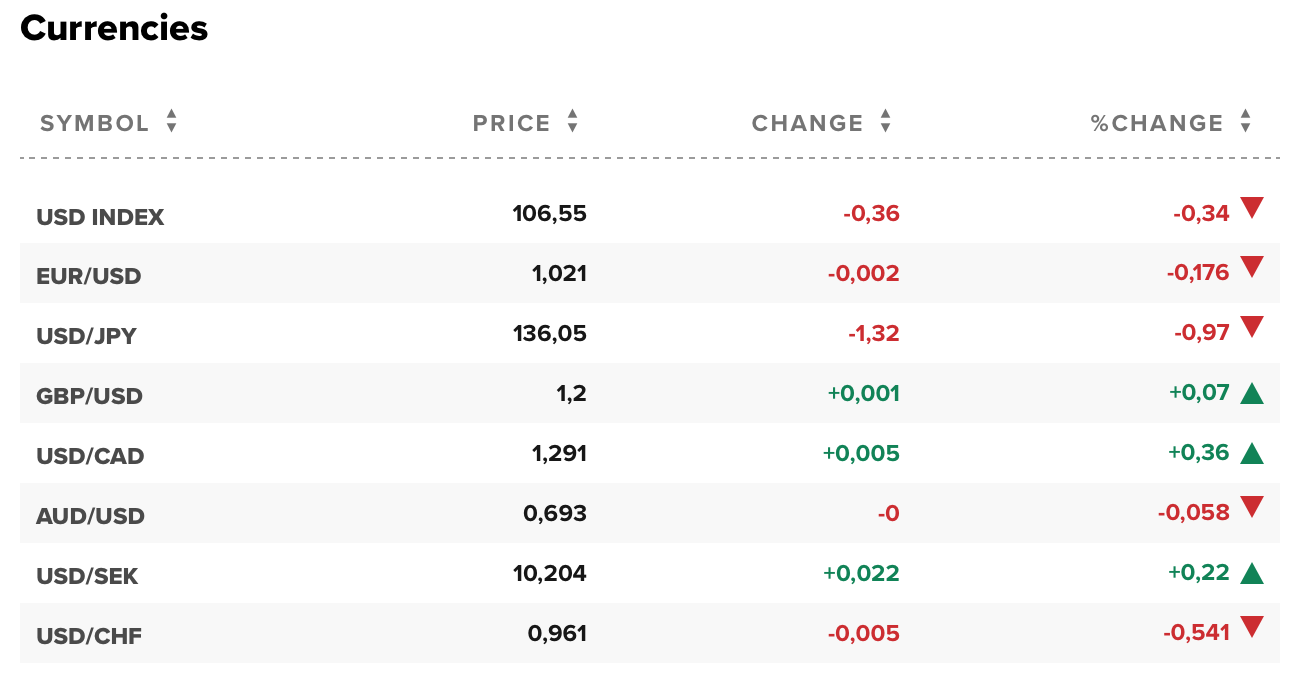Click green up triangle on USD/SEK row
This screenshot has height=694, width=1310.
point(1251,573)
